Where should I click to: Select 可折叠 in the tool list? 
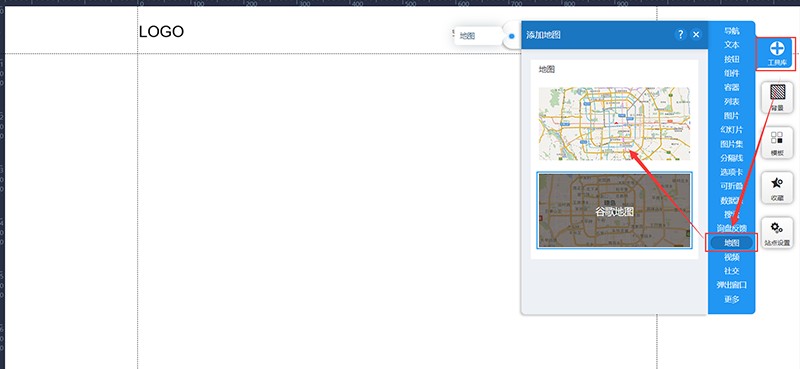[732, 187]
